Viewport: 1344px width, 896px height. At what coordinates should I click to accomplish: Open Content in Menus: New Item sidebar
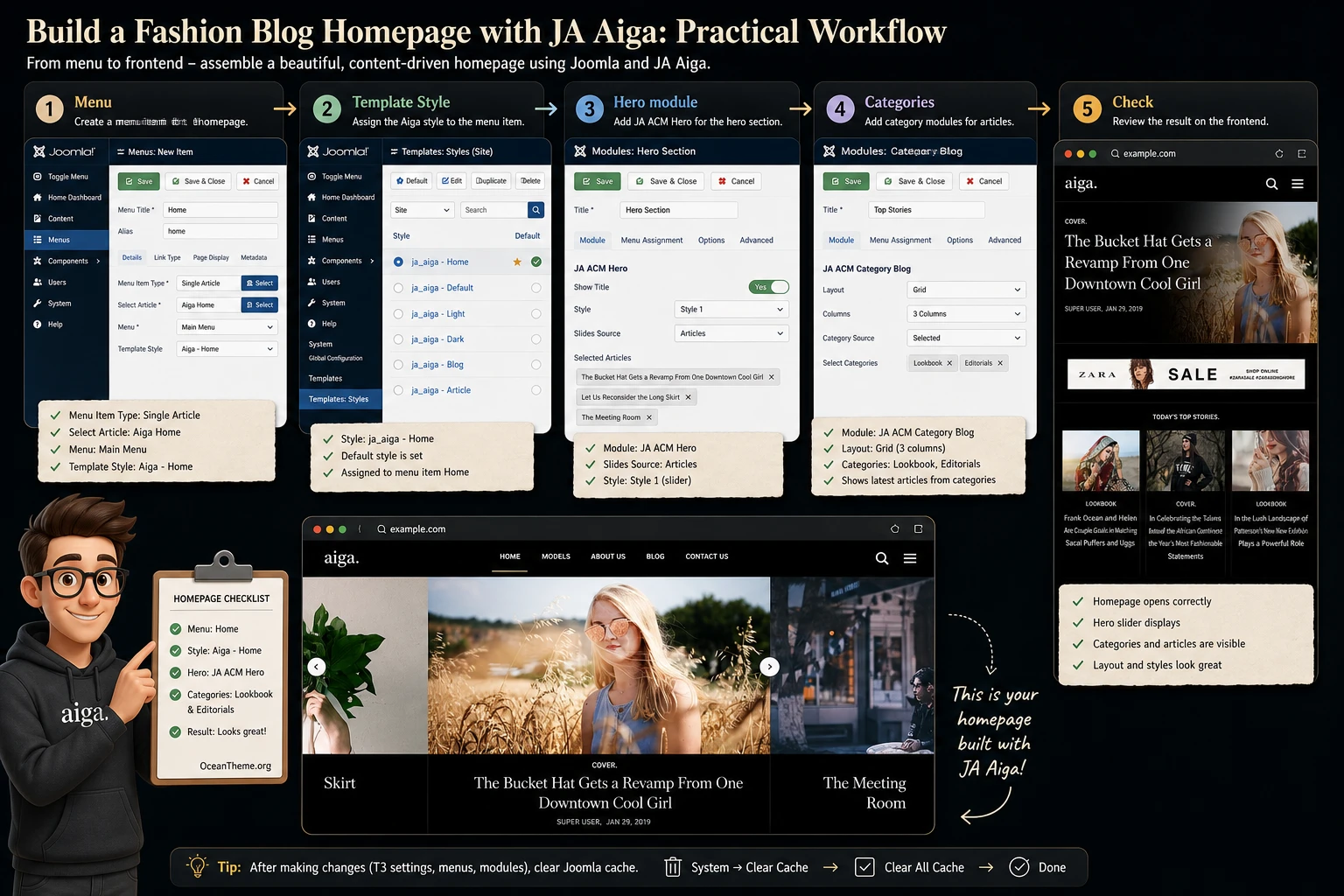pyautogui.click(x=53, y=219)
